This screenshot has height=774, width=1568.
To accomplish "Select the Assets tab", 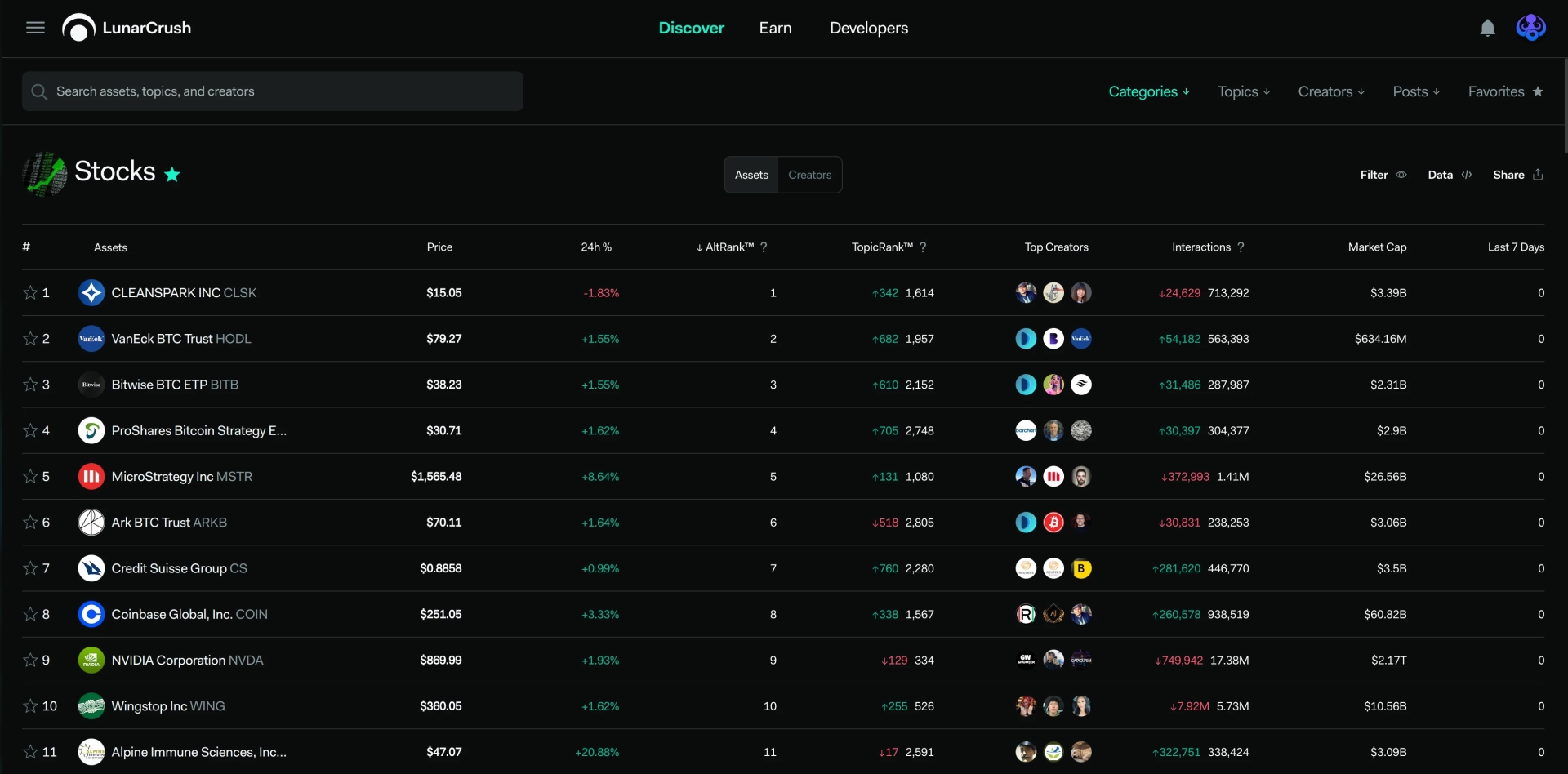I will 751,175.
